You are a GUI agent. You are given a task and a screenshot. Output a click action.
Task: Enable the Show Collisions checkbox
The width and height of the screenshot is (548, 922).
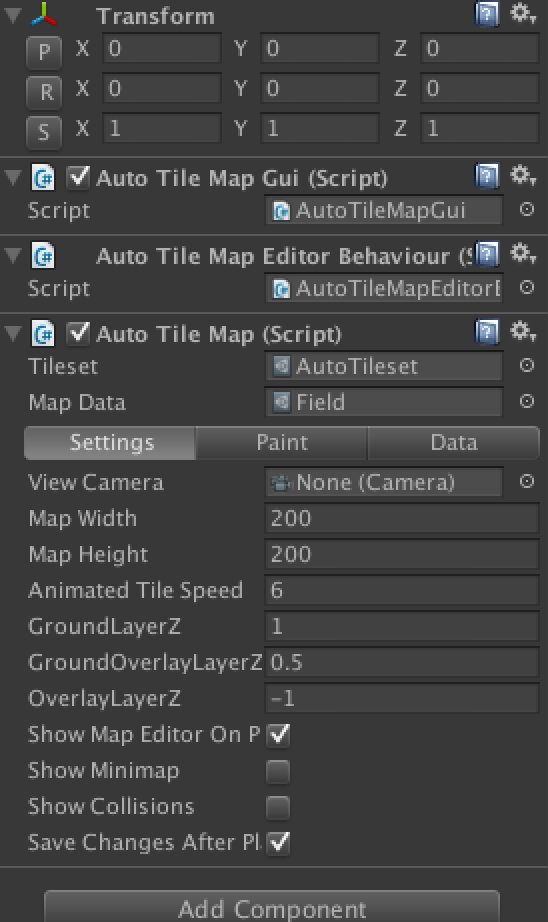pyautogui.click(x=278, y=807)
